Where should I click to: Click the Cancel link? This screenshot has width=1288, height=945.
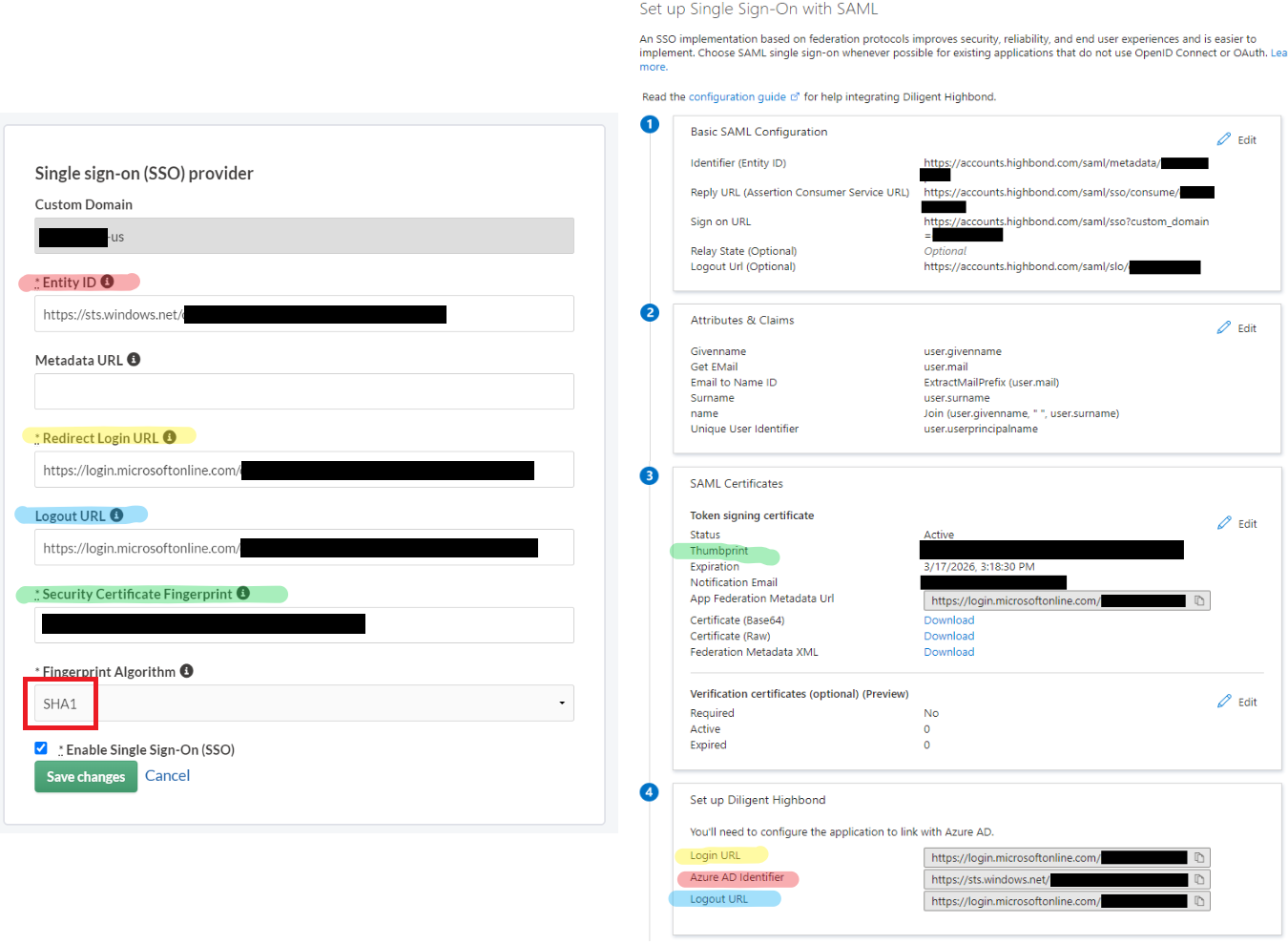167,776
